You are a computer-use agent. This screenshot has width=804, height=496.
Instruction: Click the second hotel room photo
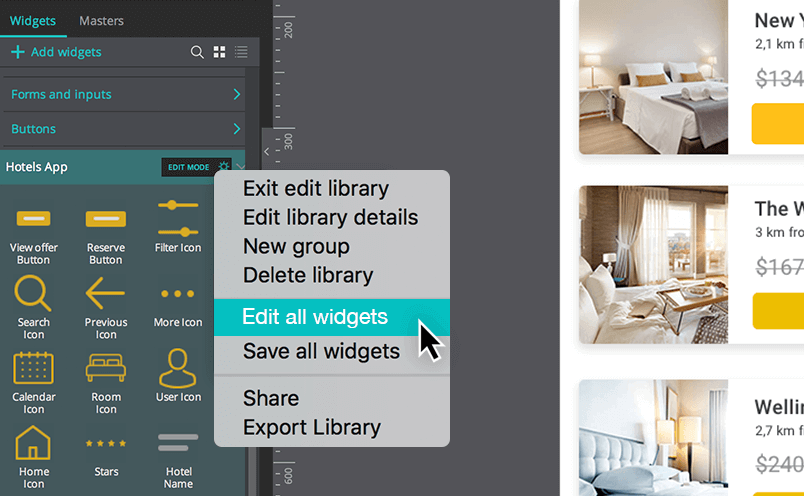pos(653,265)
